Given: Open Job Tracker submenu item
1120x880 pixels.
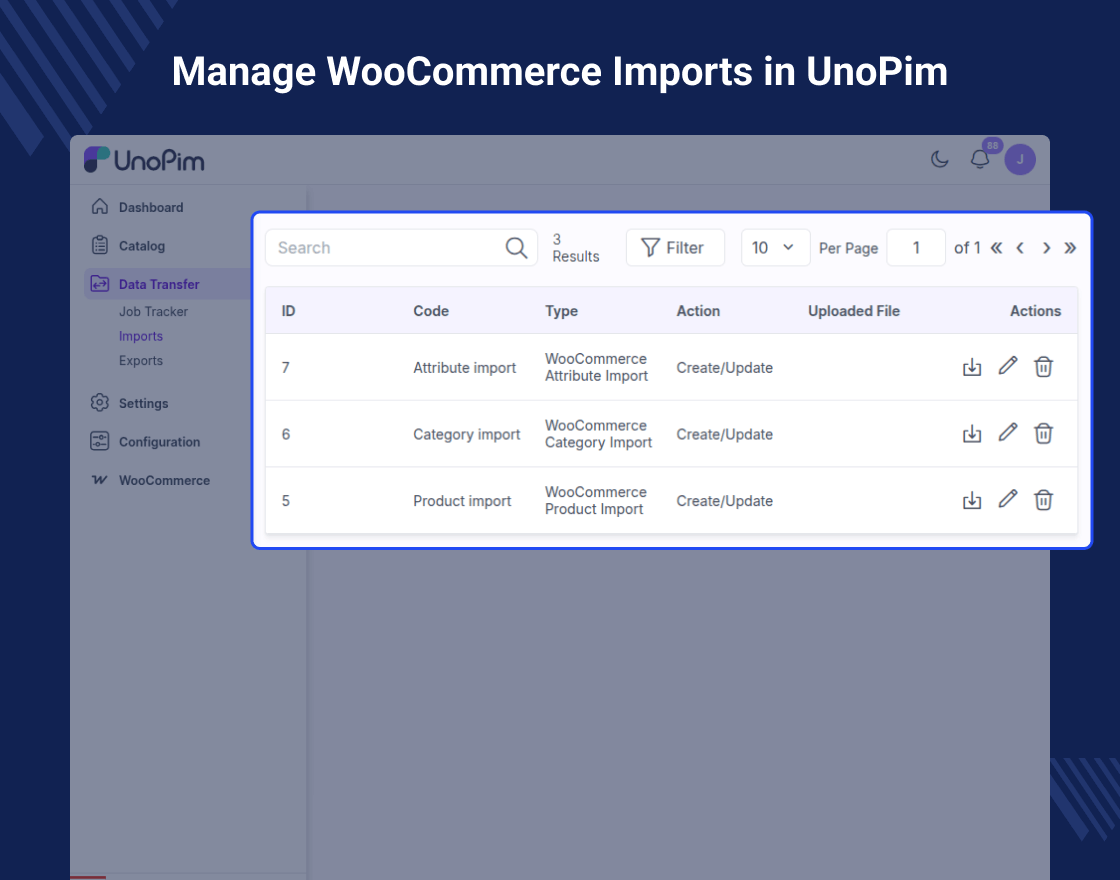Looking at the screenshot, I should [x=154, y=311].
